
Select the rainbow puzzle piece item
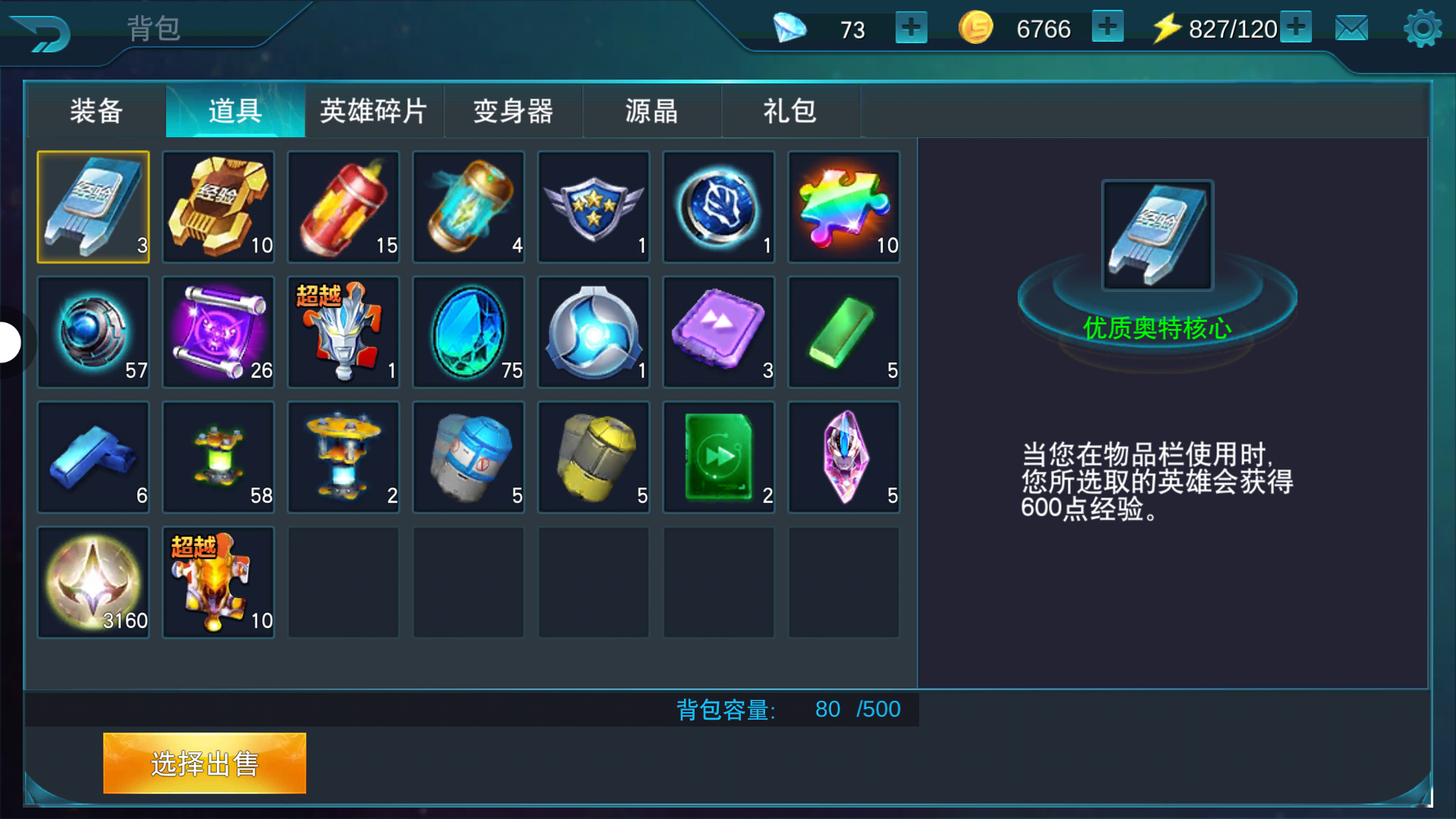coord(844,207)
